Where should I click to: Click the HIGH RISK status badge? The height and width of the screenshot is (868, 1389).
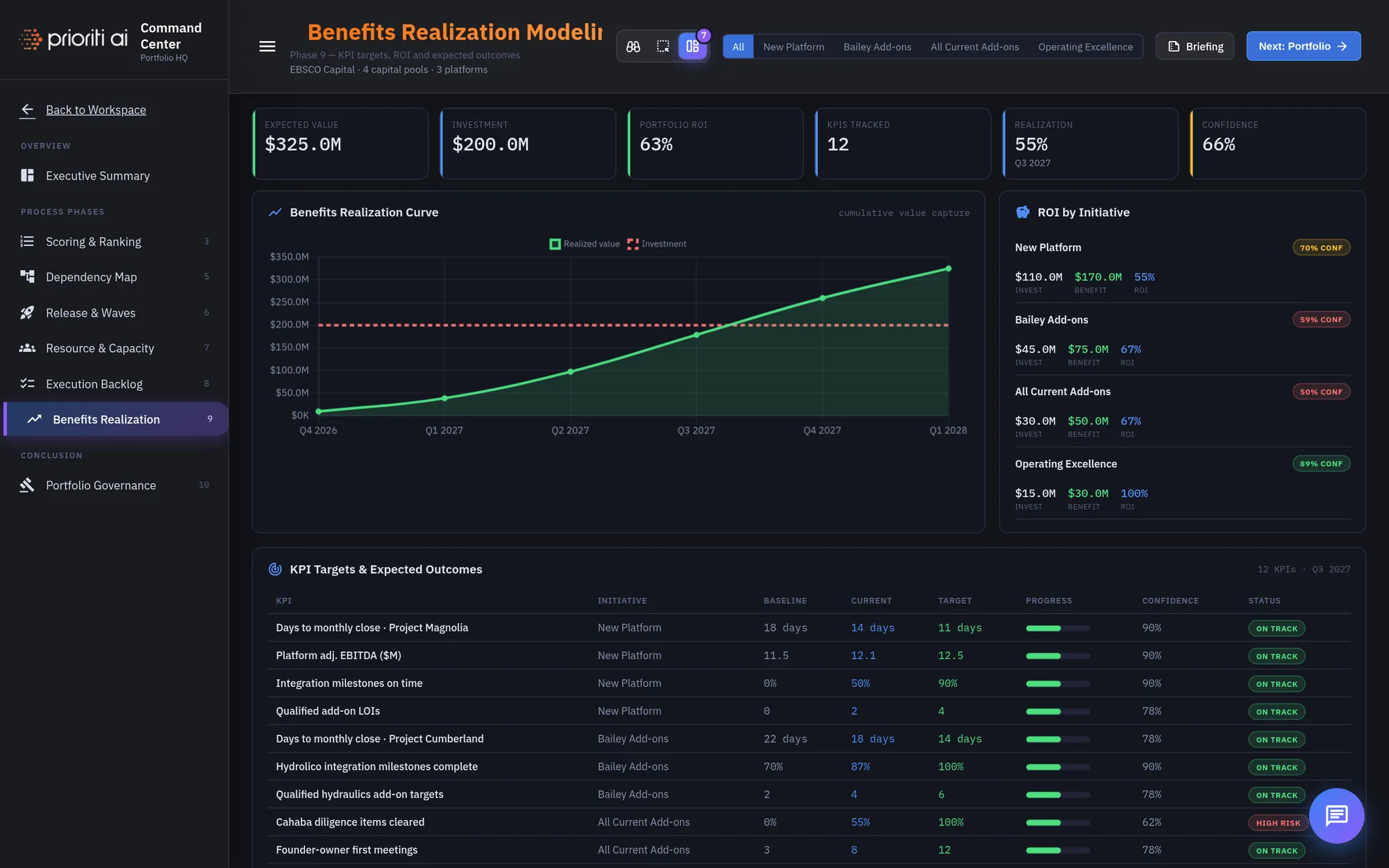point(1278,823)
